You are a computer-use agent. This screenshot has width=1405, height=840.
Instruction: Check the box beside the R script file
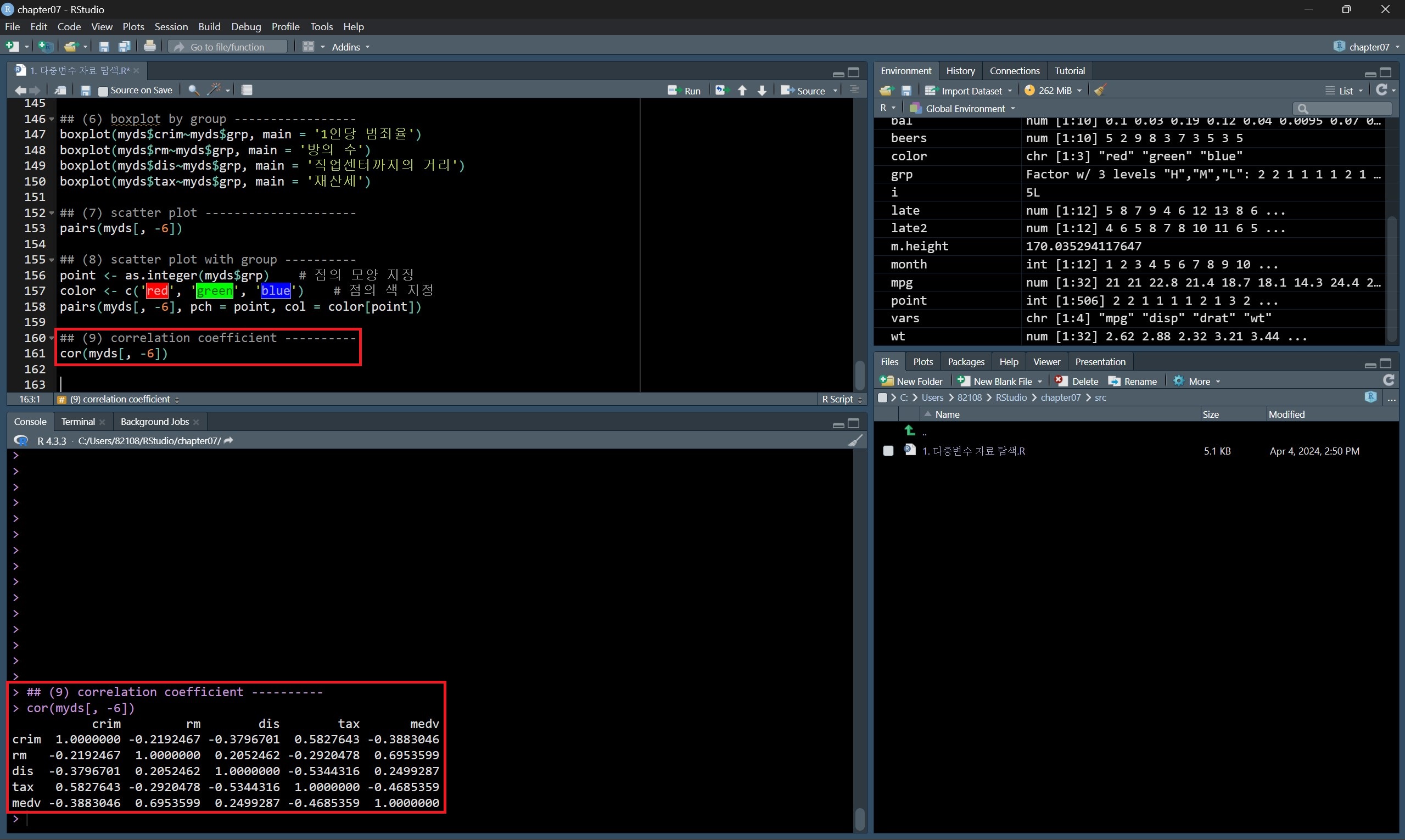[888, 451]
